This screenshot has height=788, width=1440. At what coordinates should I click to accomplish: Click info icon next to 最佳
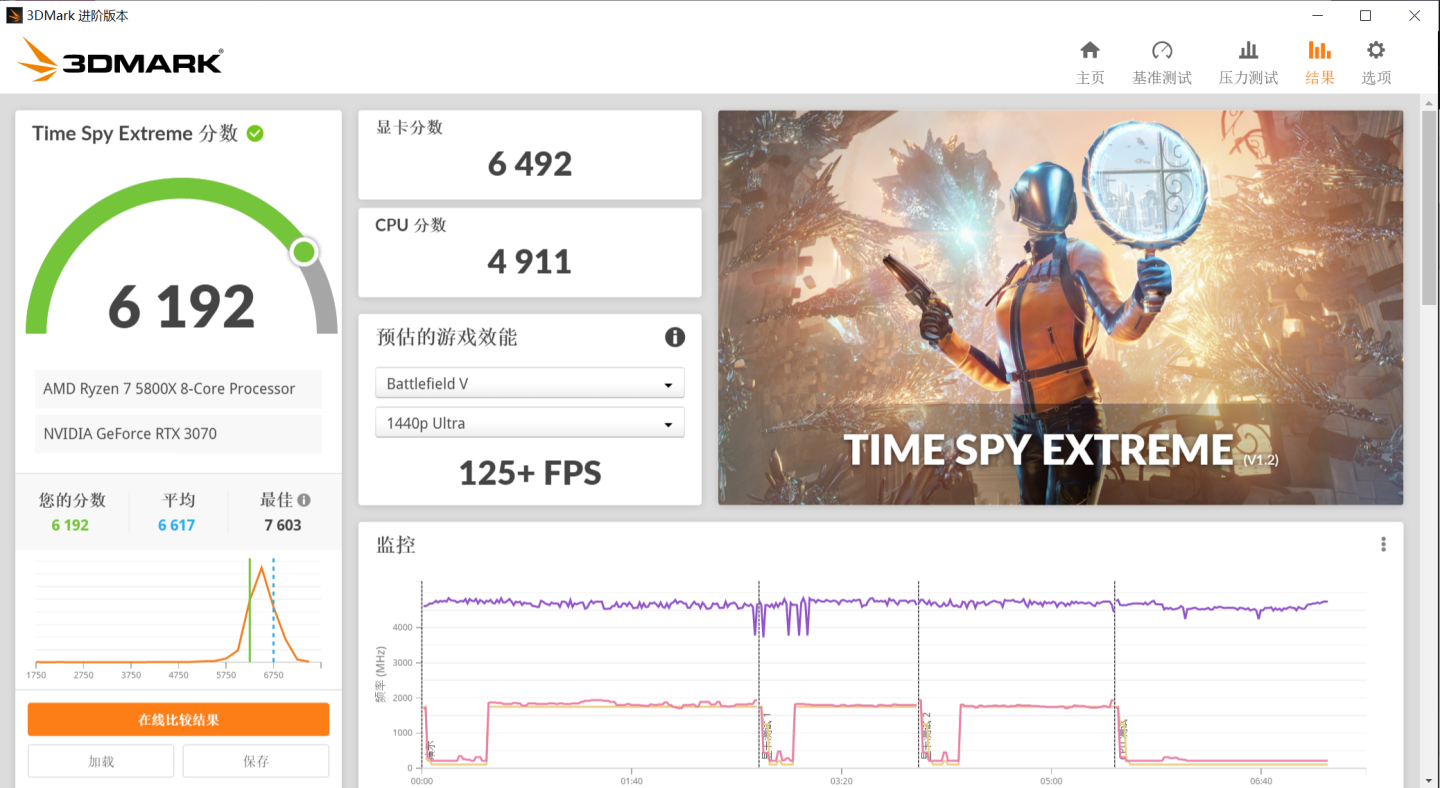(x=304, y=500)
